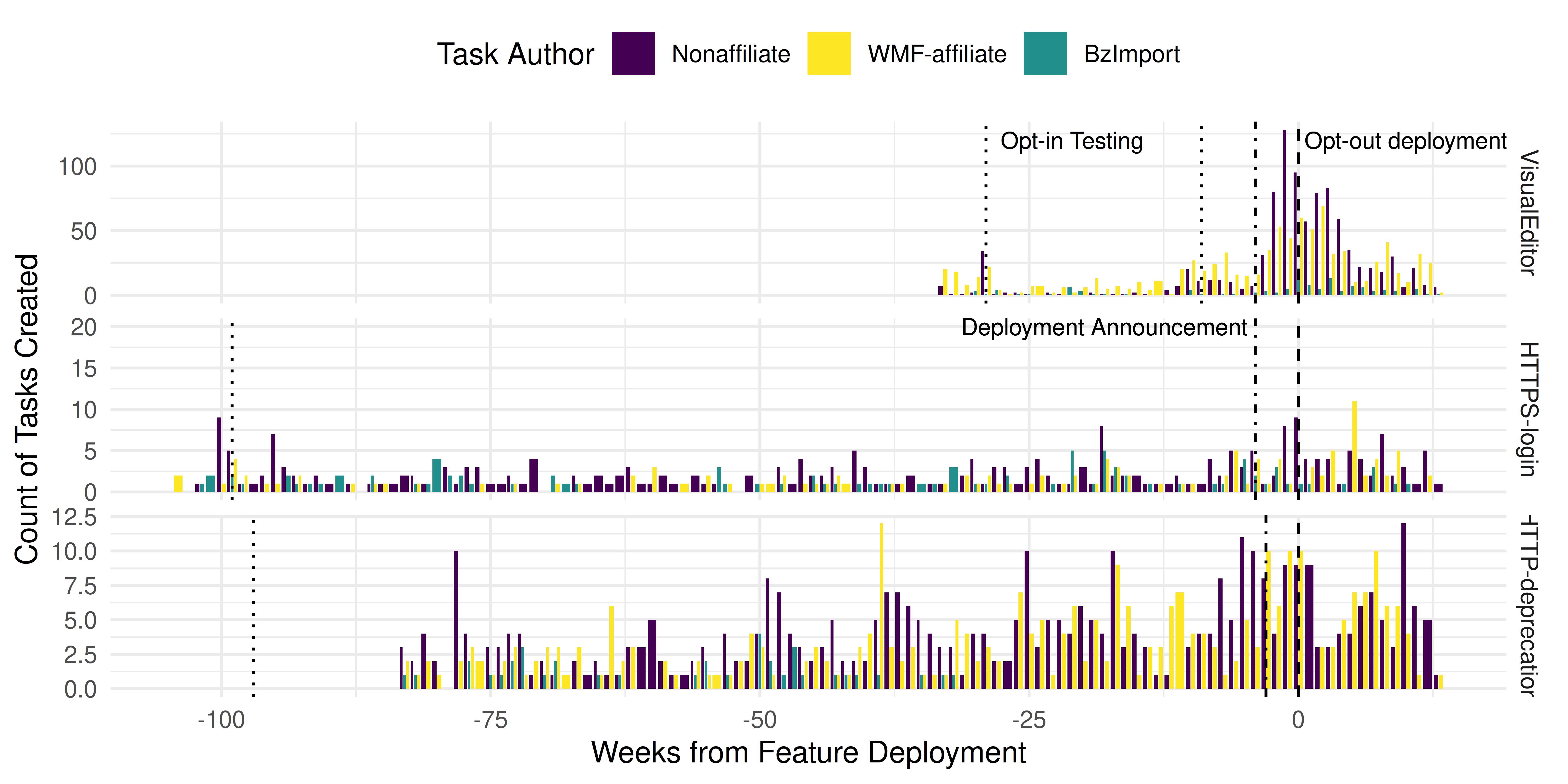Click the Opt-in Testing annotation

tap(1071, 141)
